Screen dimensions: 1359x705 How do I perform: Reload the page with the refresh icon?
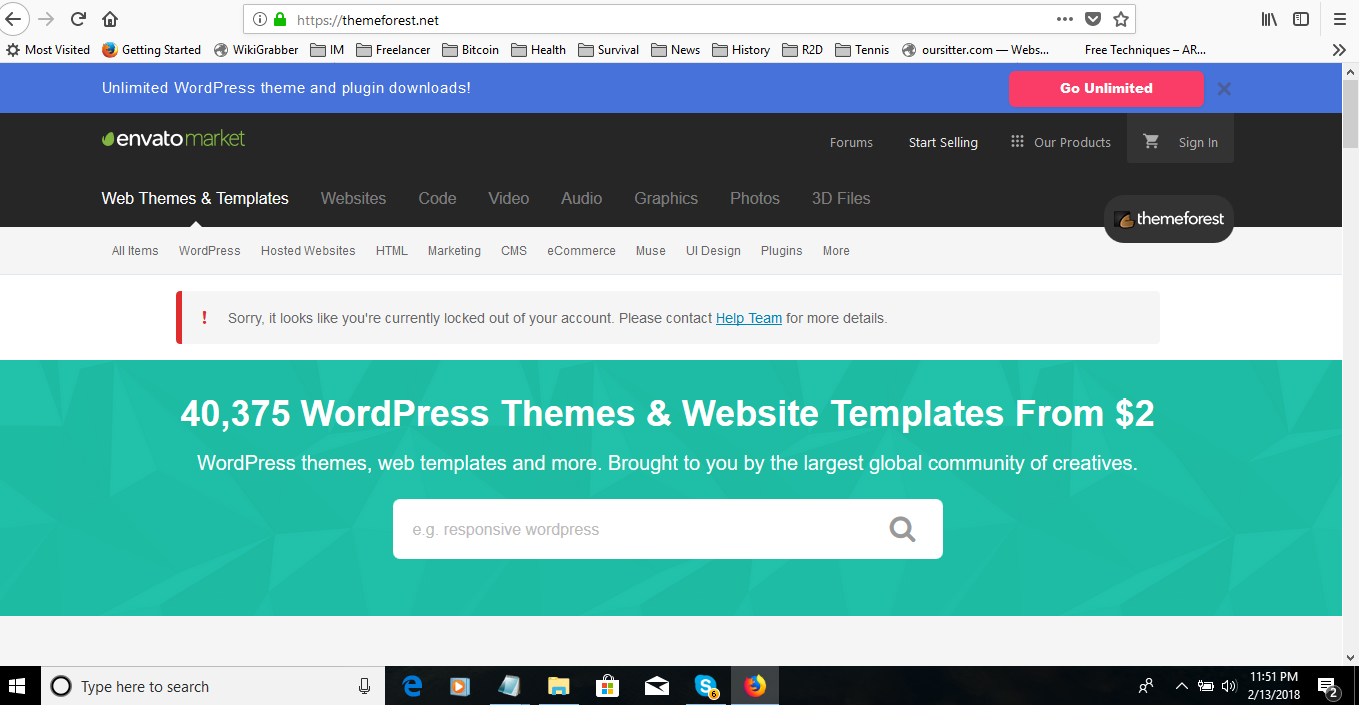(78, 19)
